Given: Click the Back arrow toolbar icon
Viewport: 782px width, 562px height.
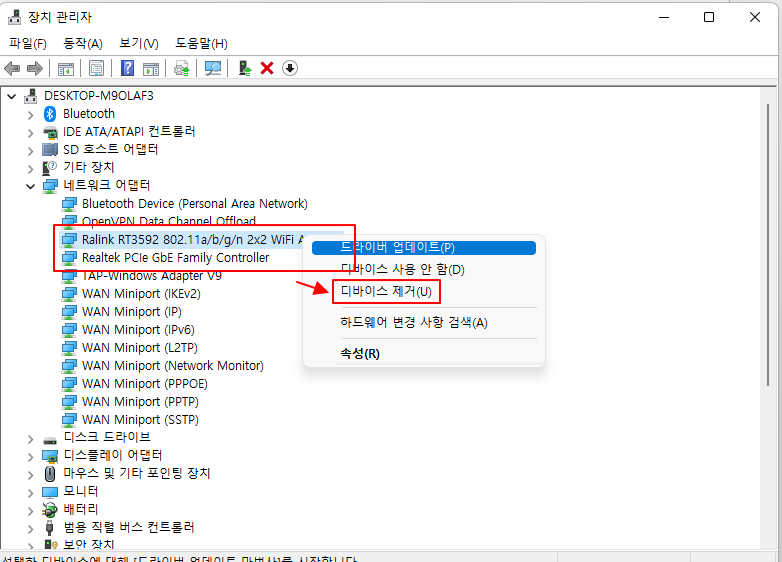Looking at the screenshot, I should click(x=12, y=68).
